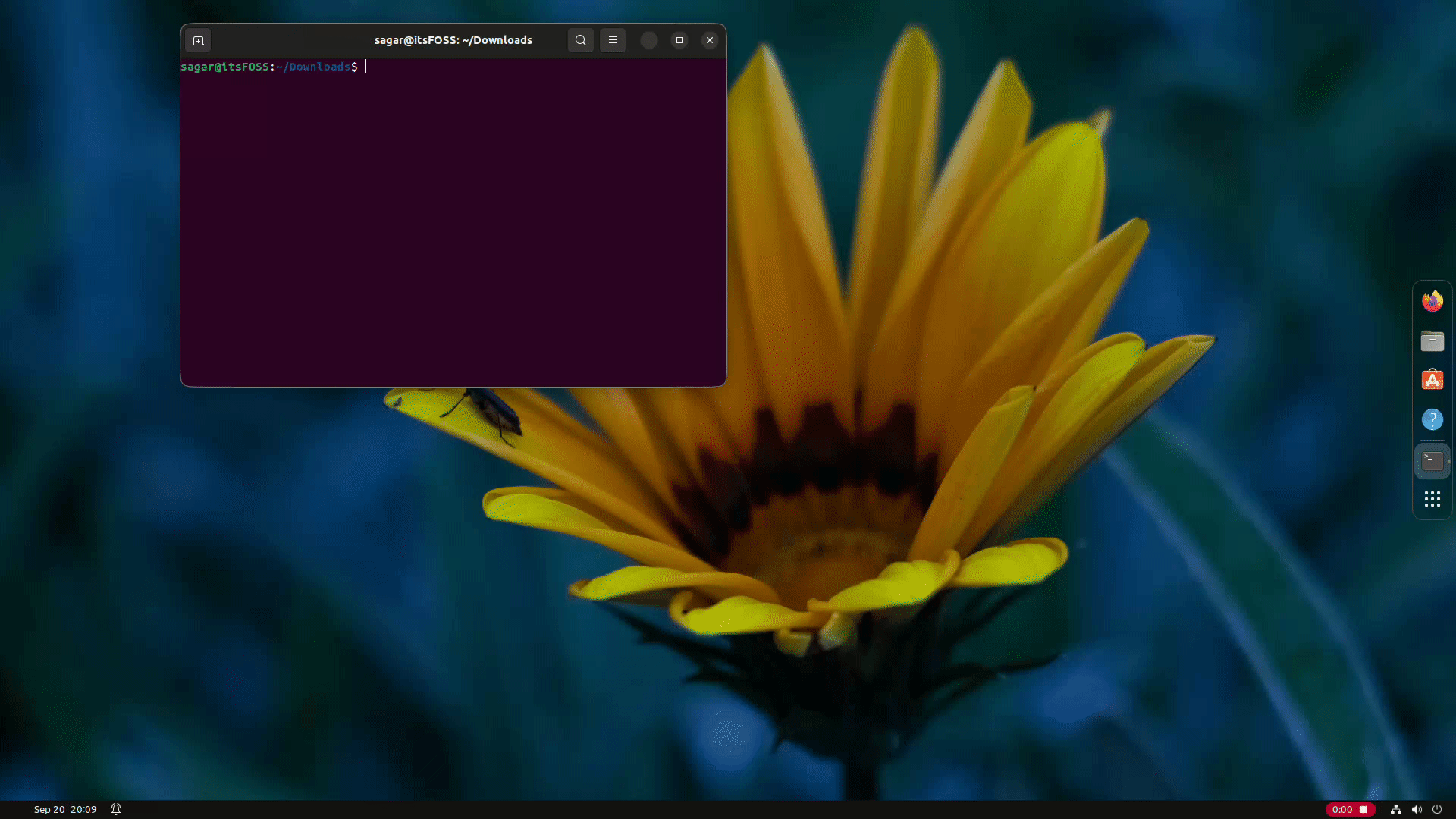Click the terminal title text
The height and width of the screenshot is (819, 1456).
(453, 40)
